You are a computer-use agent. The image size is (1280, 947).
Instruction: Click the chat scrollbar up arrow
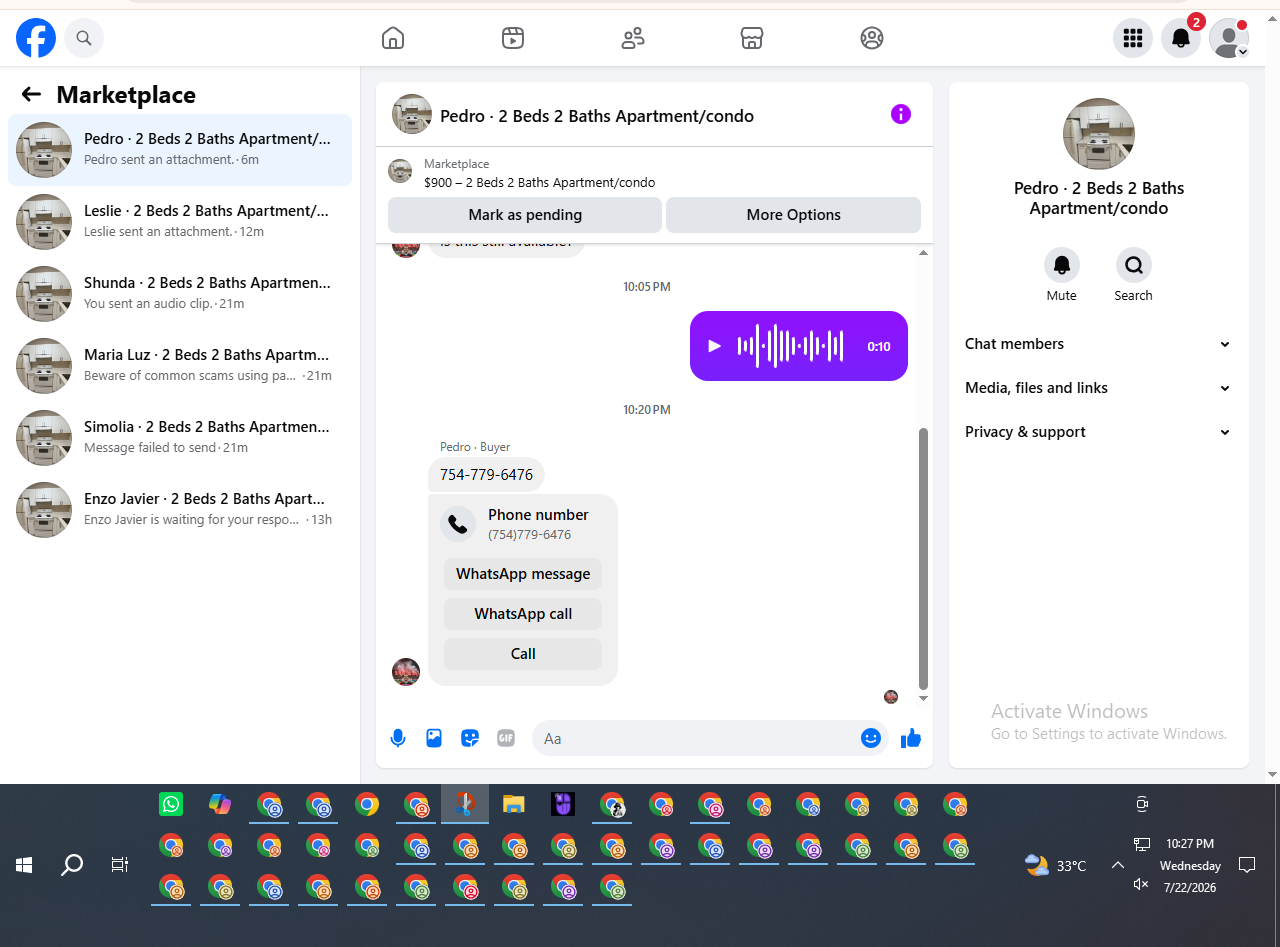(923, 253)
